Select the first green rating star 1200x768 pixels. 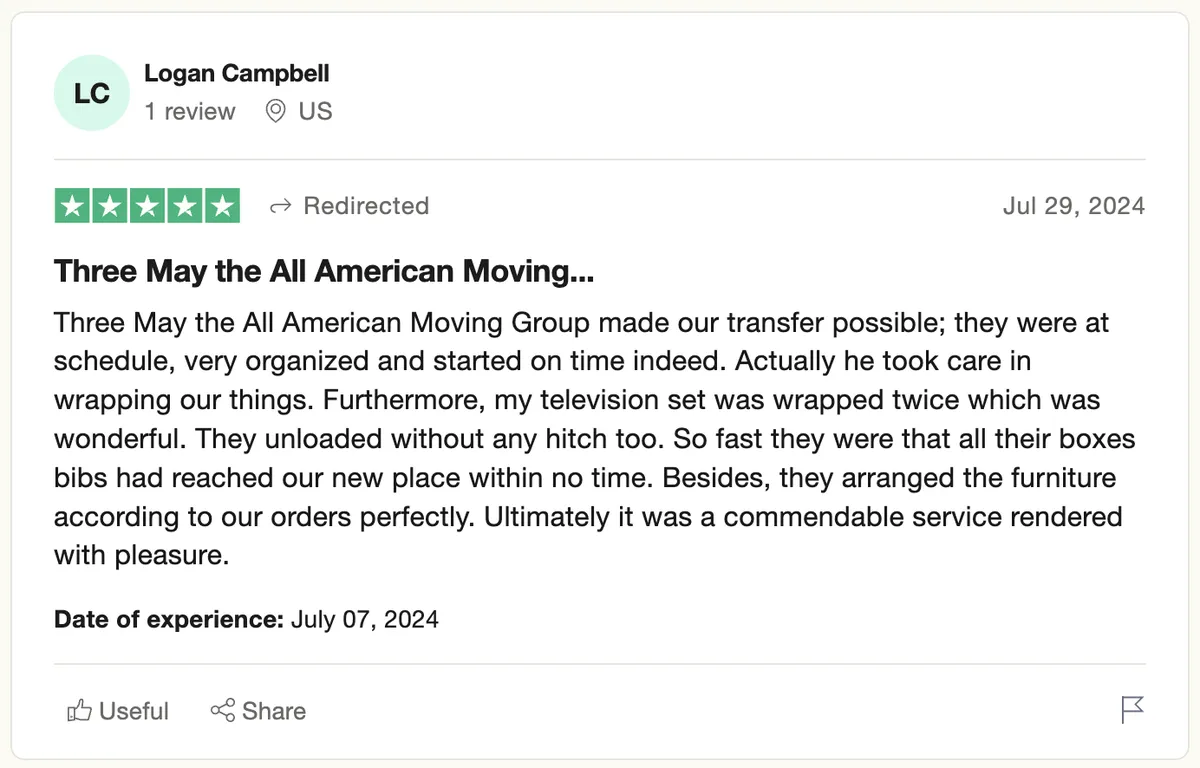[x=72, y=206]
